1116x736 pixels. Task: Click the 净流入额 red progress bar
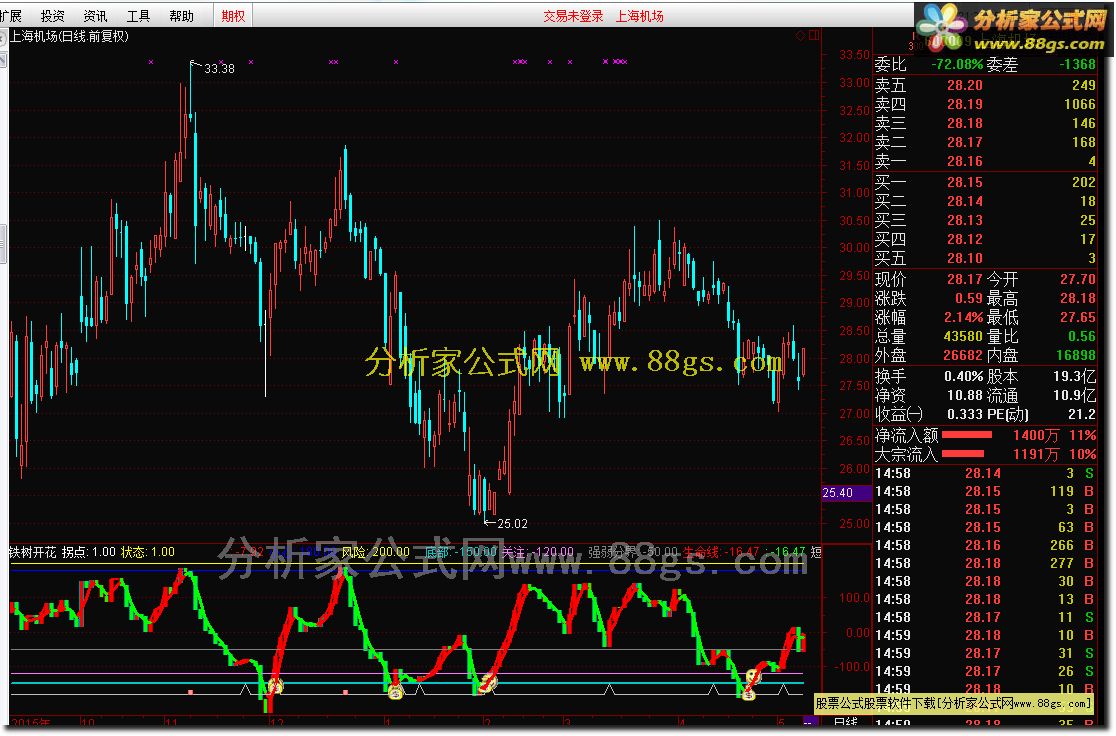pyautogui.click(x=967, y=434)
